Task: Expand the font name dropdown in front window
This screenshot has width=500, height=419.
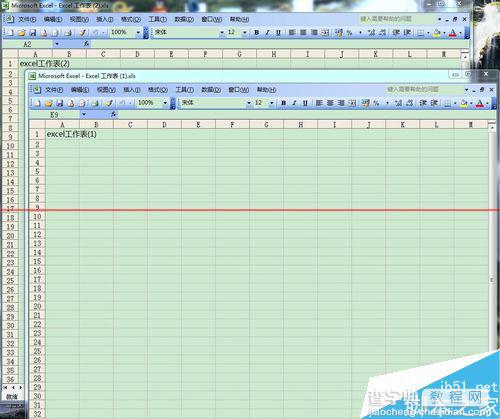Action: coord(249,103)
